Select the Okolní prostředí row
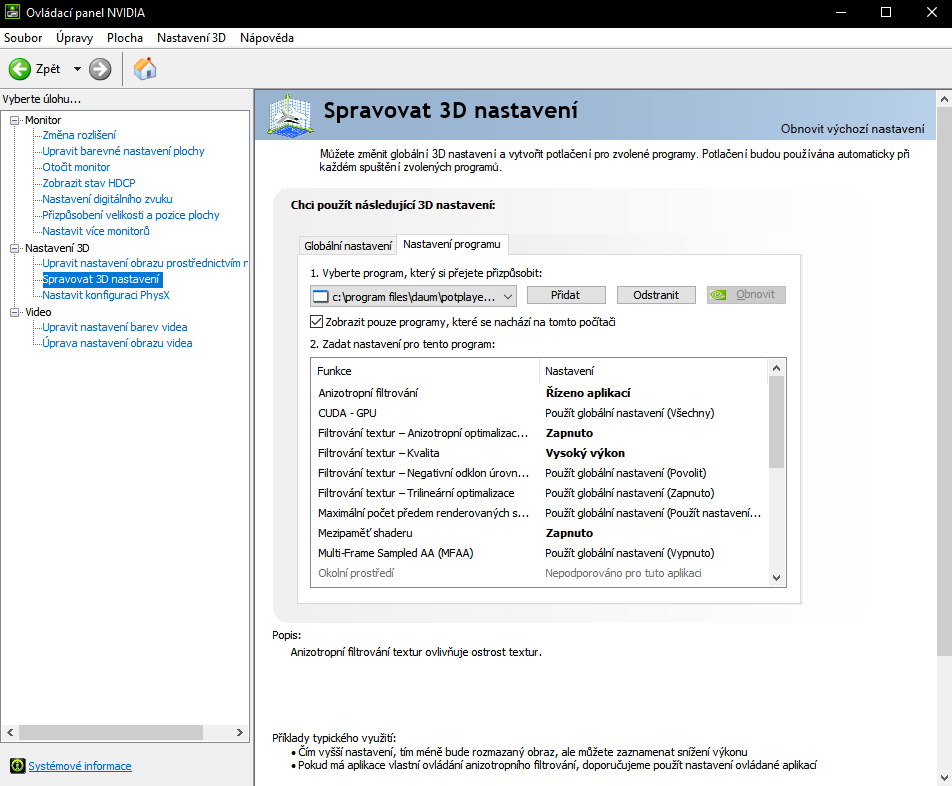 [539, 573]
